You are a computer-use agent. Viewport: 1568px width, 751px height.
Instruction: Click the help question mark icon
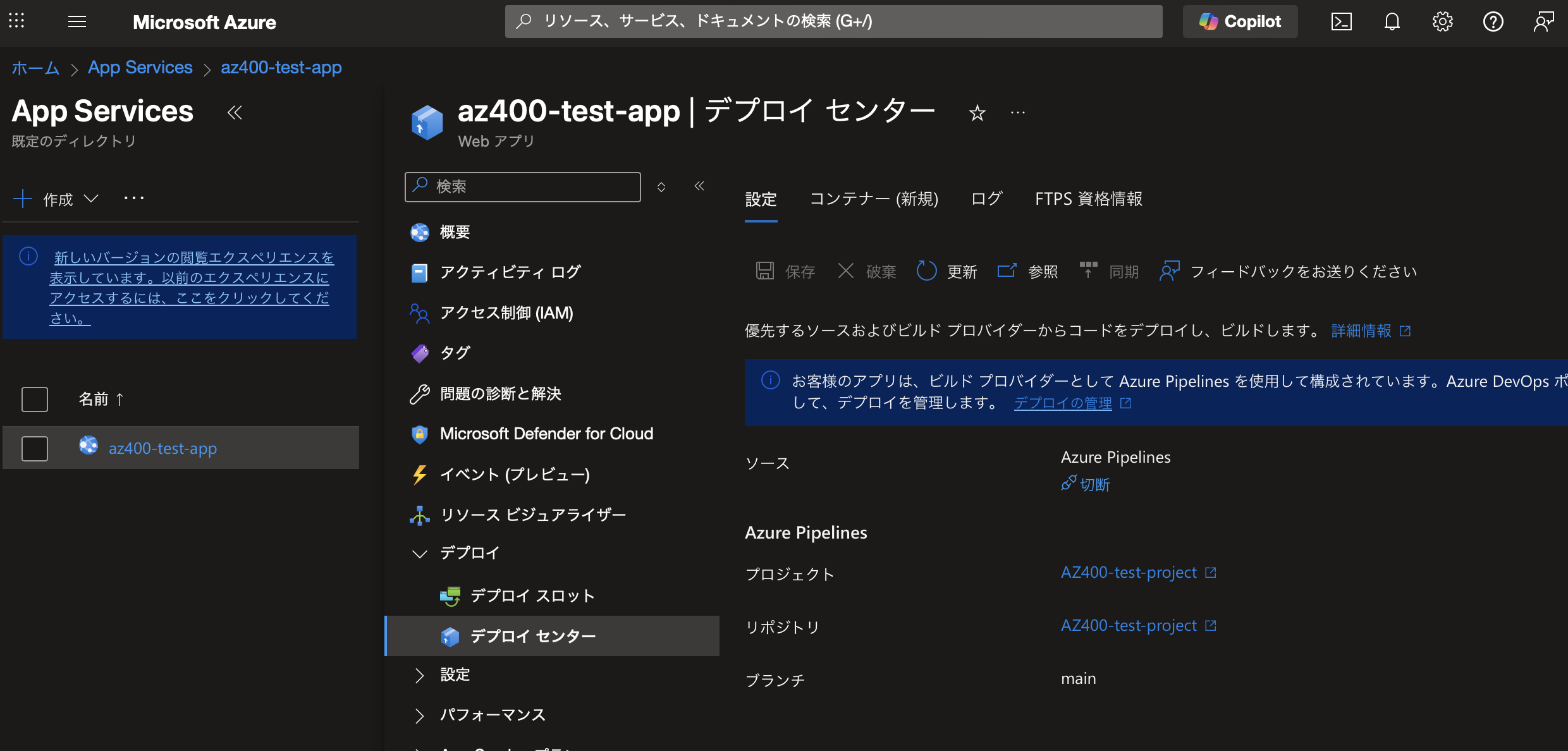pos(1493,22)
